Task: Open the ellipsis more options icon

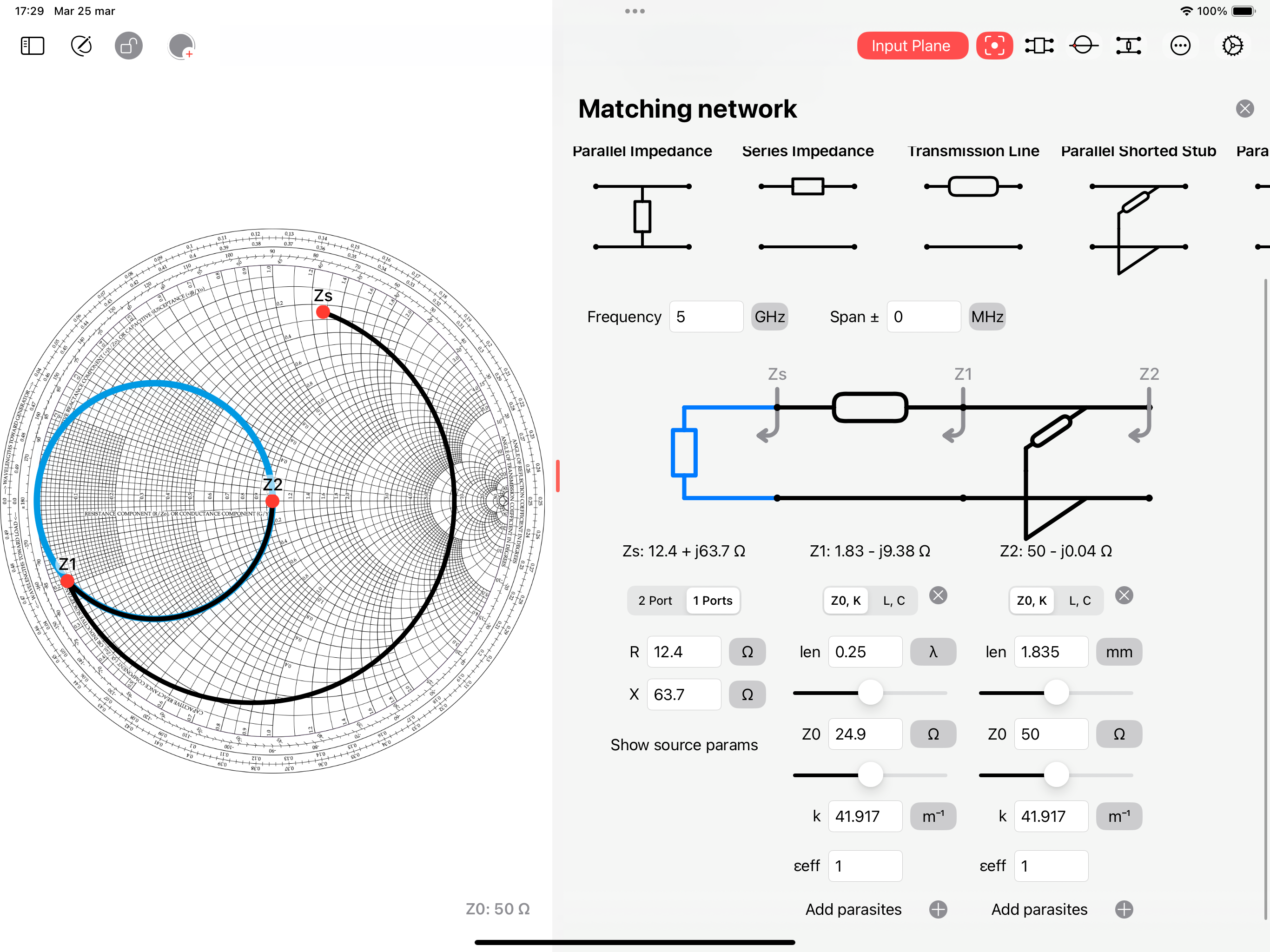Action: pyautogui.click(x=1180, y=46)
